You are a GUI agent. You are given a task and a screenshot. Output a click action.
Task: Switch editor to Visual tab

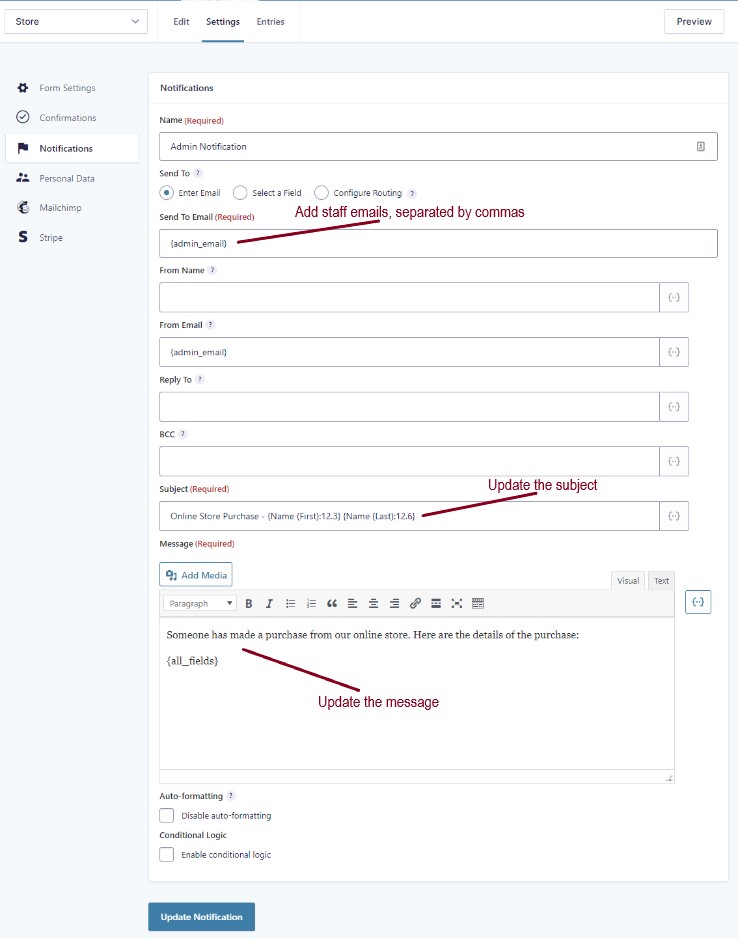pyautogui.click(x=628, y=580)
